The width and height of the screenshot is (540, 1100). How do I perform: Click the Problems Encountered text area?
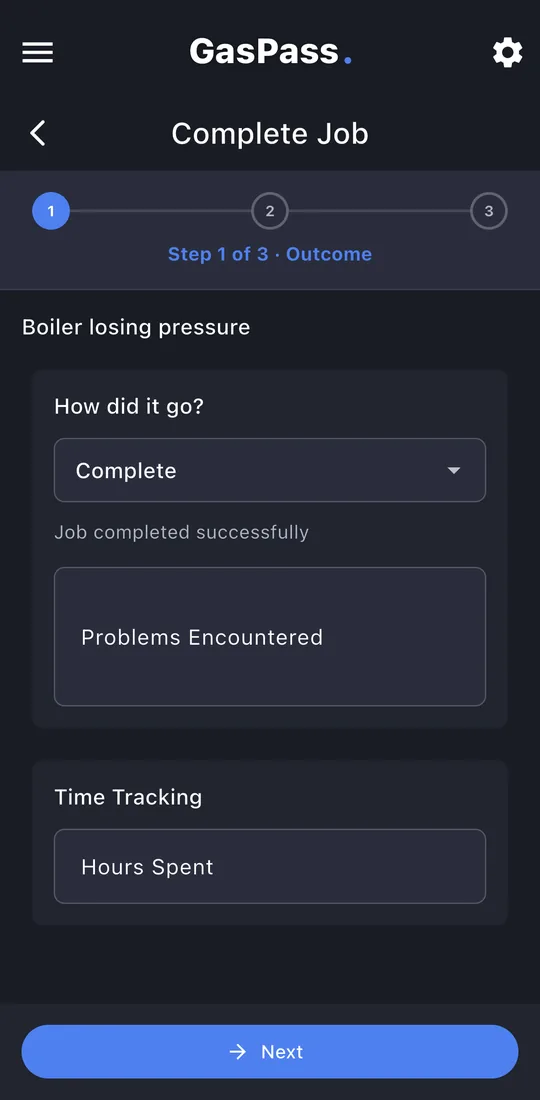coord(270,636)
